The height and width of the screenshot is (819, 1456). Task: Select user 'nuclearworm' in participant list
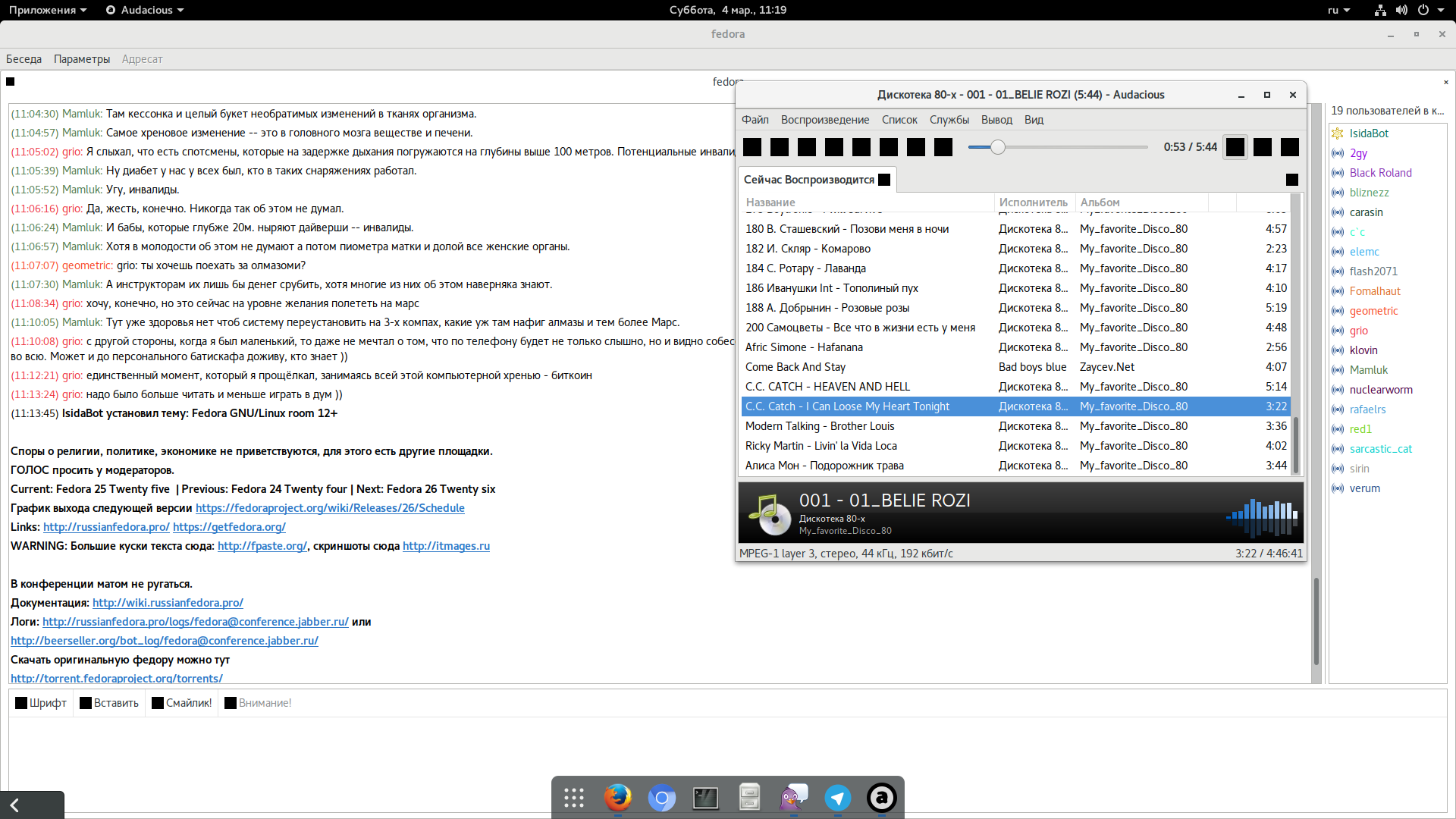tap(1387, 390)
